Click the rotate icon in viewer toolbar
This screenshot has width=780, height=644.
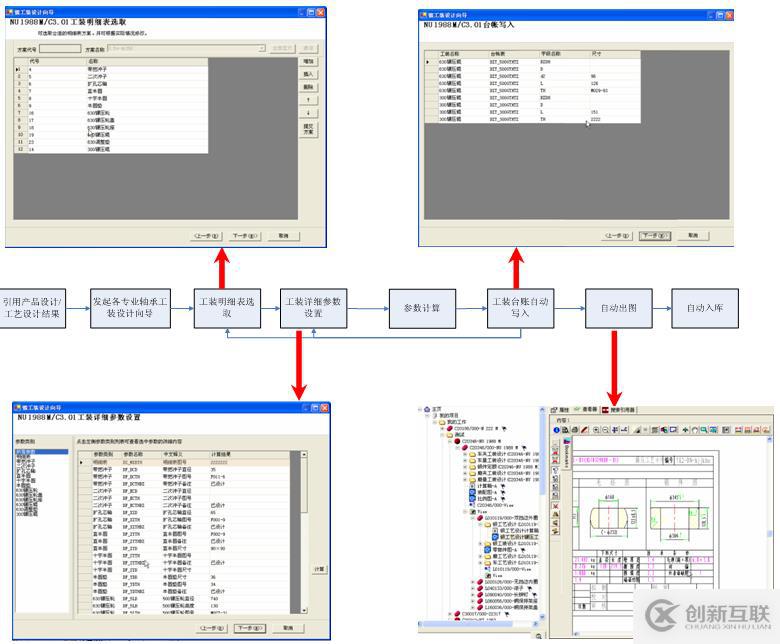695,430
